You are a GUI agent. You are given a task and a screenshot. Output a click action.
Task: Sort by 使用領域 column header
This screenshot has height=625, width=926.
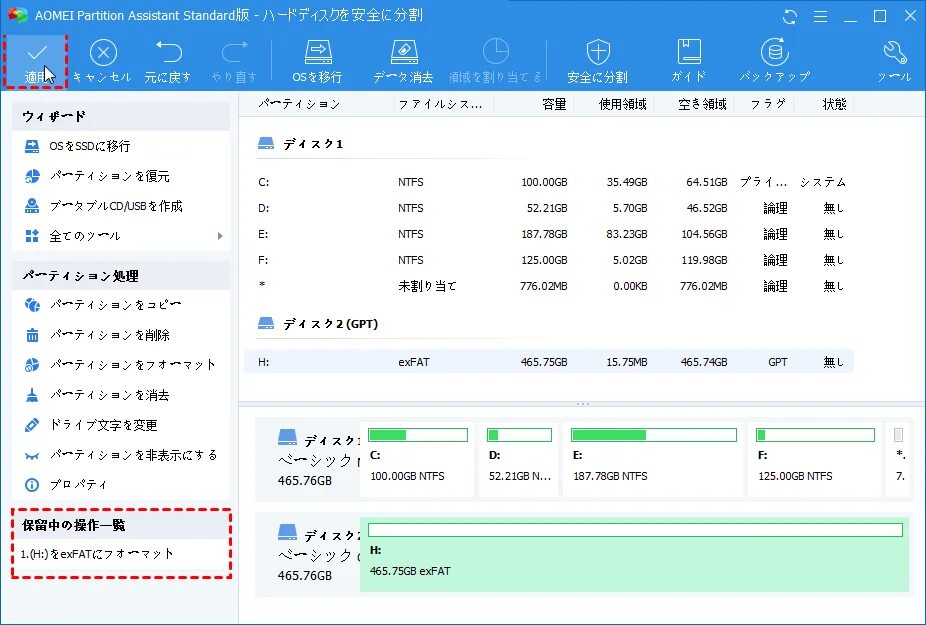click(622, 105)
